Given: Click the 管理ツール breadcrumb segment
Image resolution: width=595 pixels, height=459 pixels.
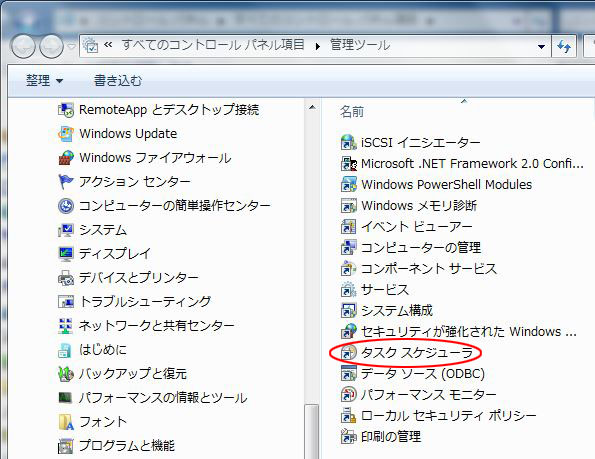Looking at the screenshot, I should tap(360, 45).
